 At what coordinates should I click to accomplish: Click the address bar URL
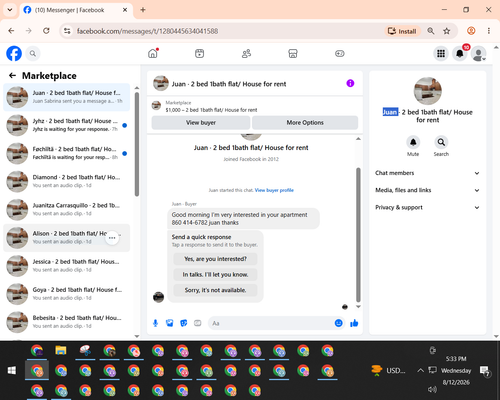tap(147, 31)
